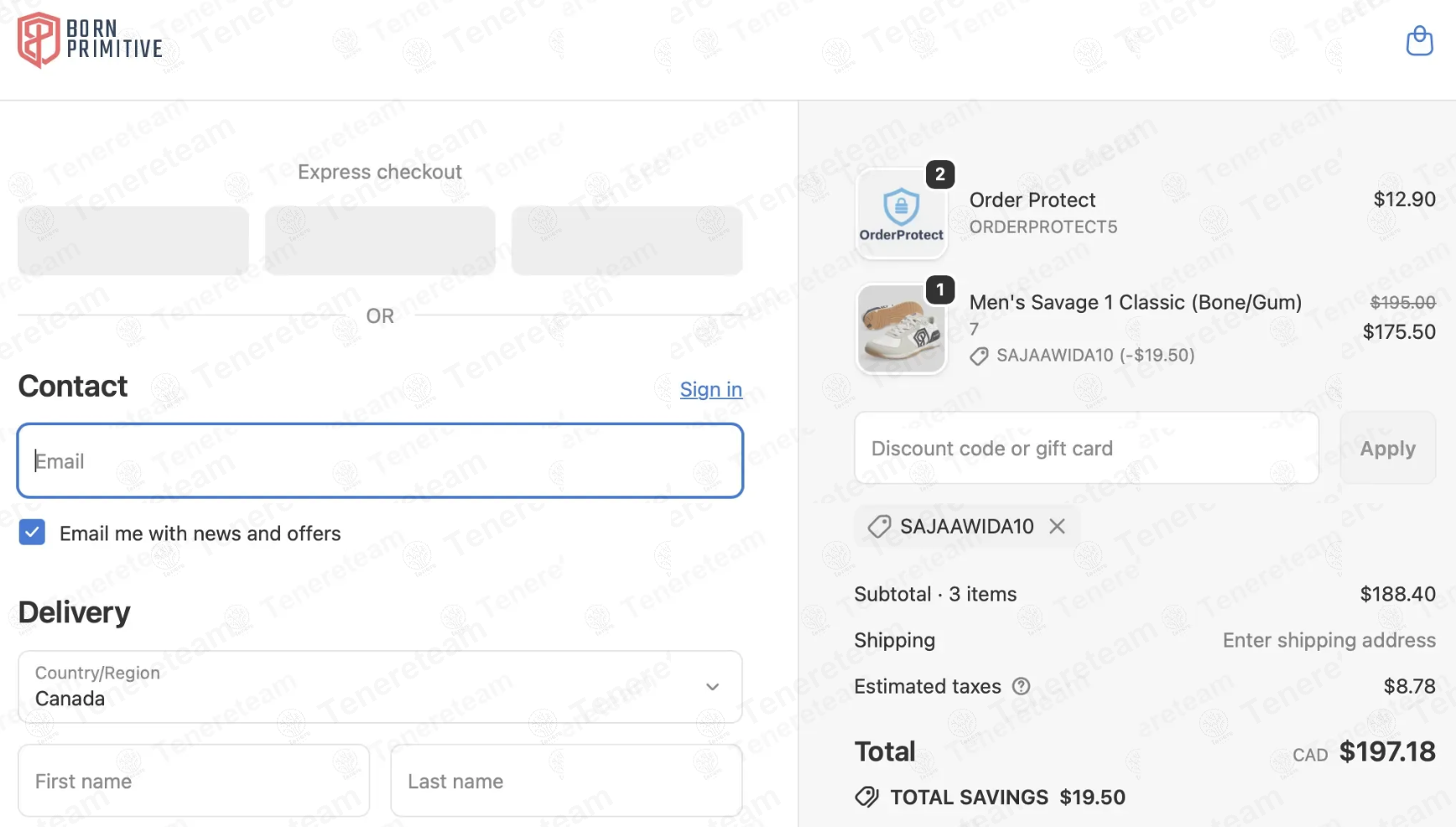Open the shopping bag cart icon
This screenshot has width=1456, height=827.
click(1419, 40)
